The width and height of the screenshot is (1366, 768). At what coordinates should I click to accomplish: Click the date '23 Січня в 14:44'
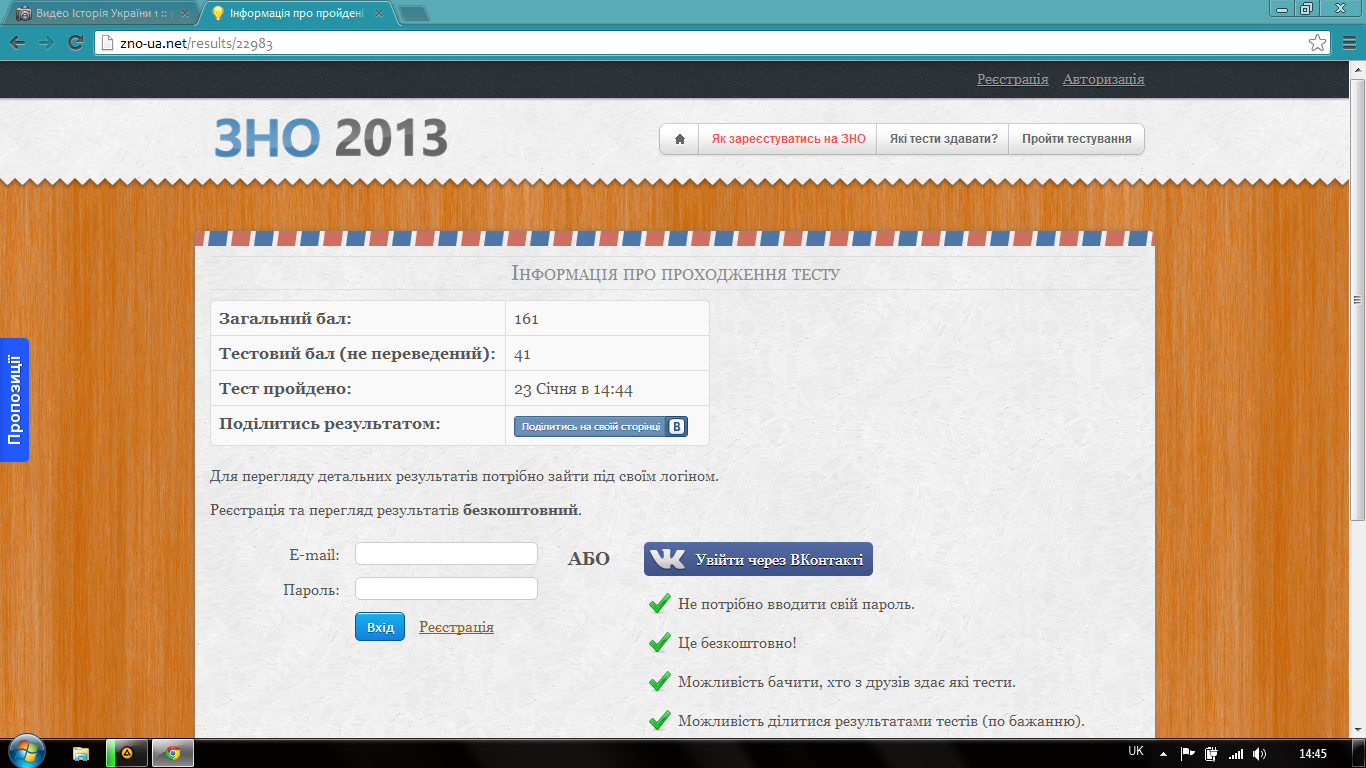[x=573, y=389]
